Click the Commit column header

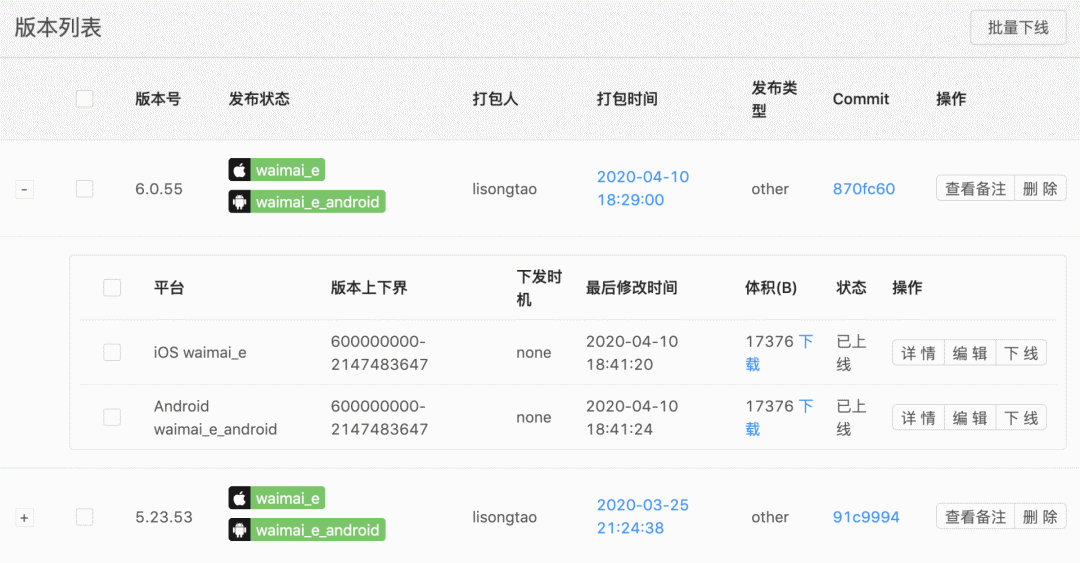pos(861,99)
